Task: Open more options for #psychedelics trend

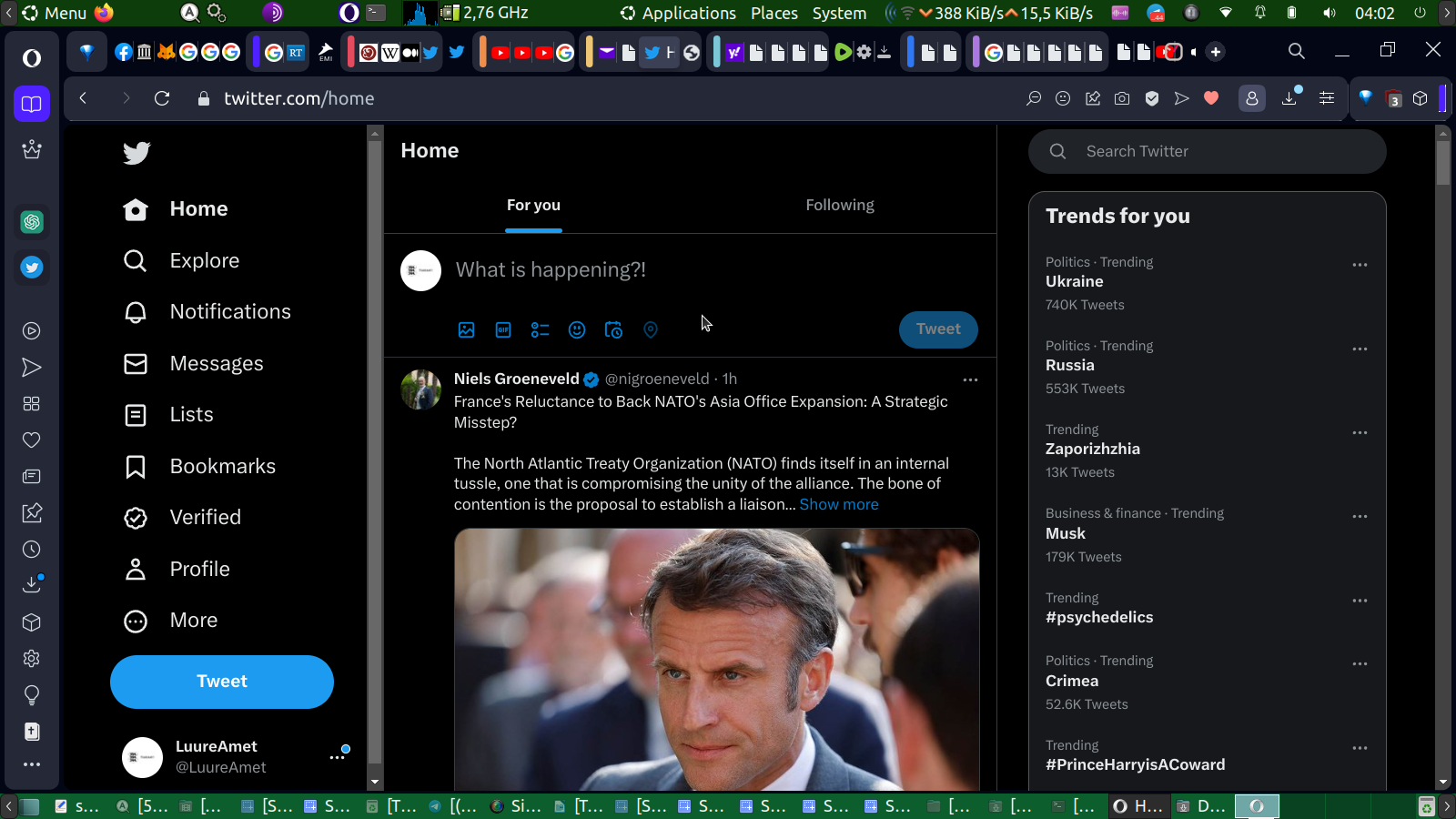Action: [x=1360, y=601]
